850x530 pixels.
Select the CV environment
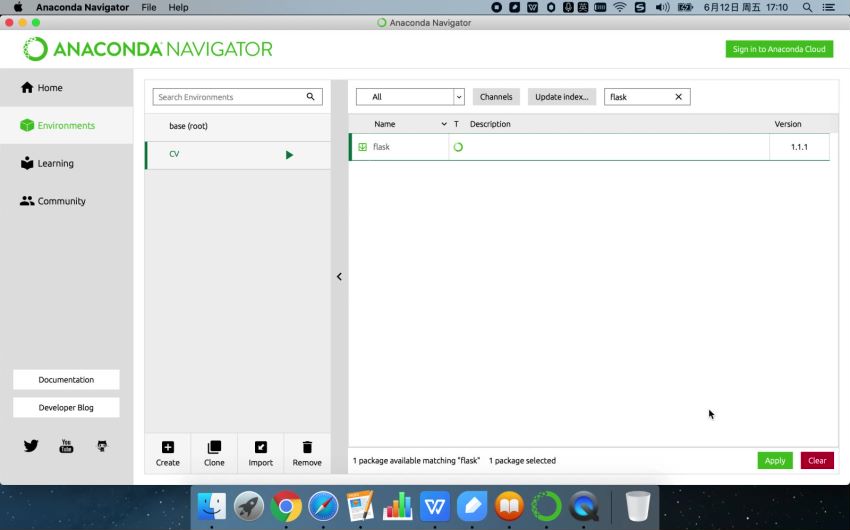238,155
